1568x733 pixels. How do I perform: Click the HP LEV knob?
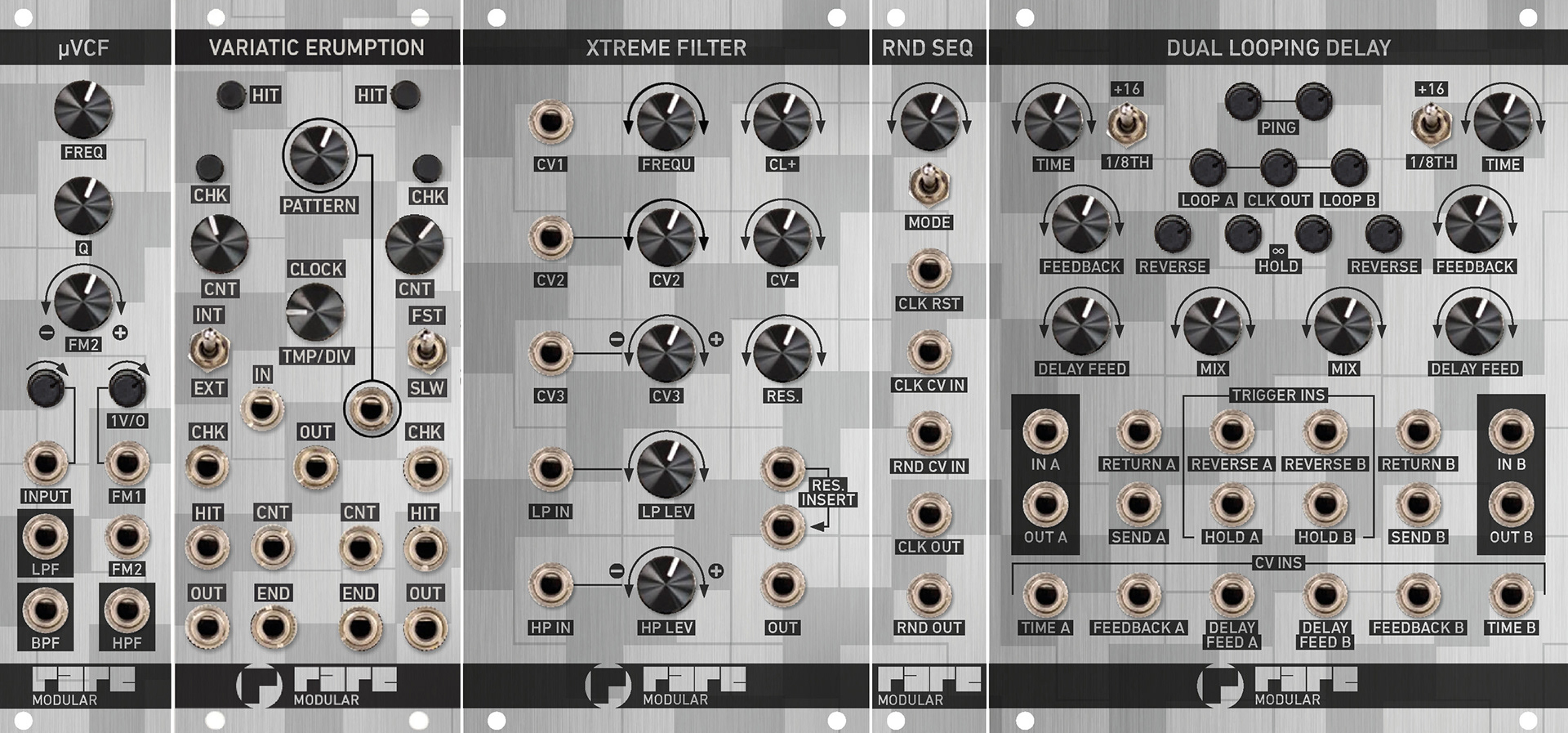666,584
